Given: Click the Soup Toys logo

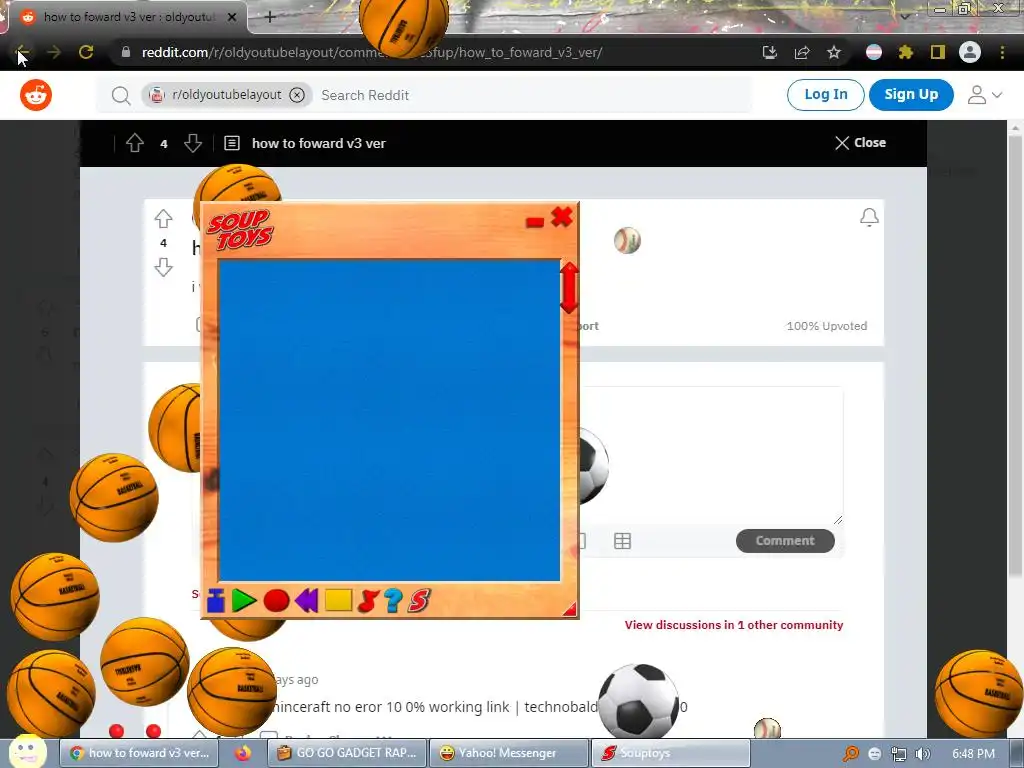Looking at the screenshot, I should point(240,229).
